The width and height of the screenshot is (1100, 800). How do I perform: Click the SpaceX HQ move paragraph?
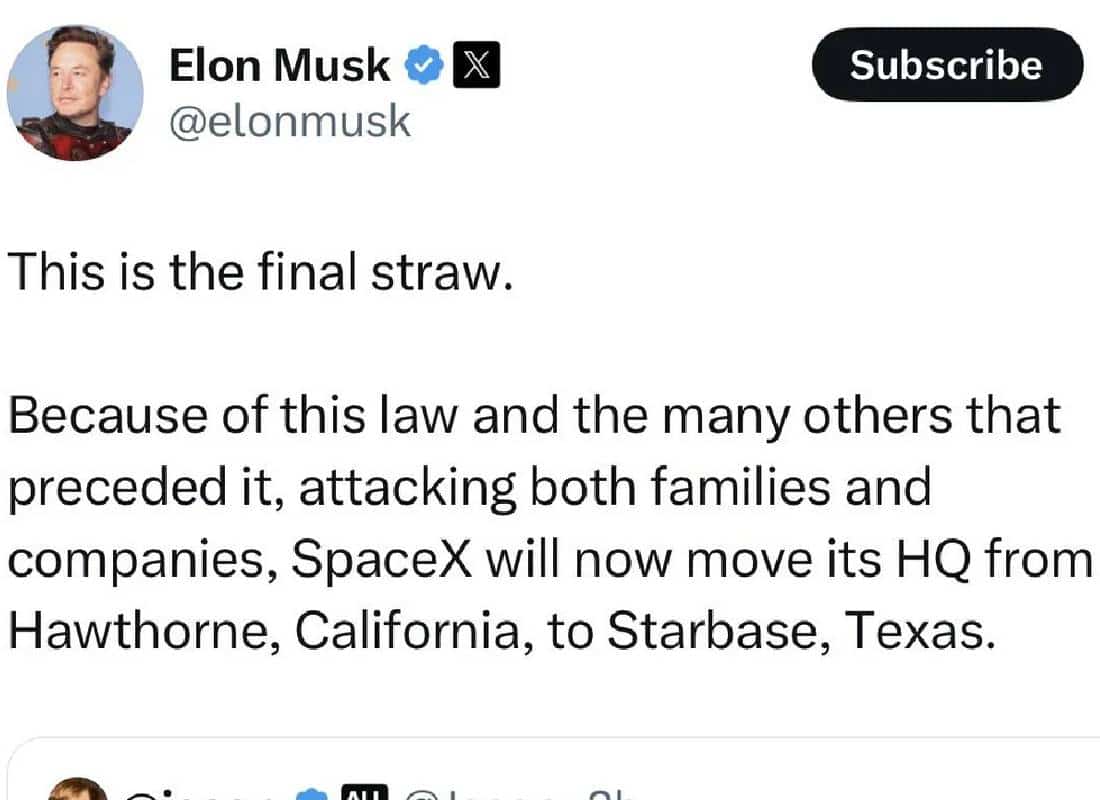click(550, 523)
